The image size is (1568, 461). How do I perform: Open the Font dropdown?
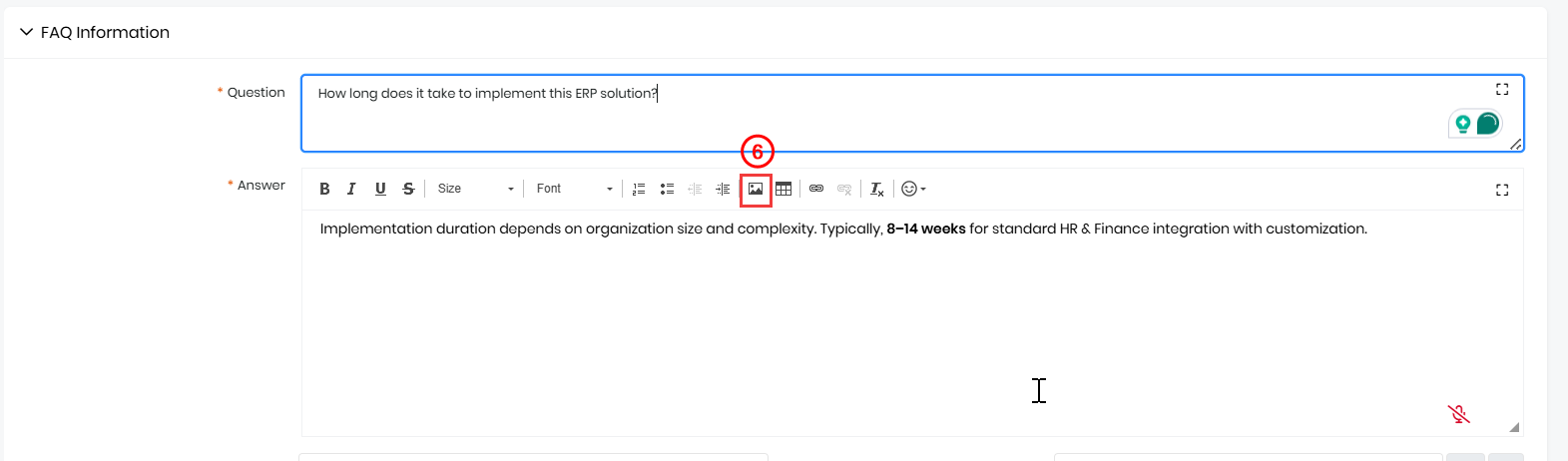pyautogui.click(x=574, y=189)
